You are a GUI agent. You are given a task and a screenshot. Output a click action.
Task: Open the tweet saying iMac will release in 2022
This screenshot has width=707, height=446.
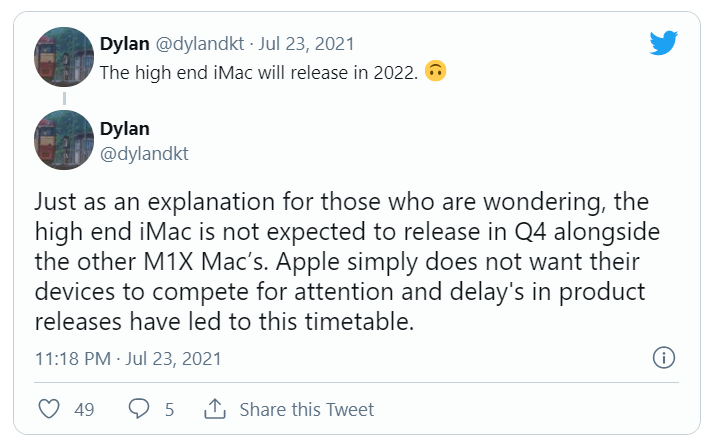pyautogui.click(x=258, y=73)
